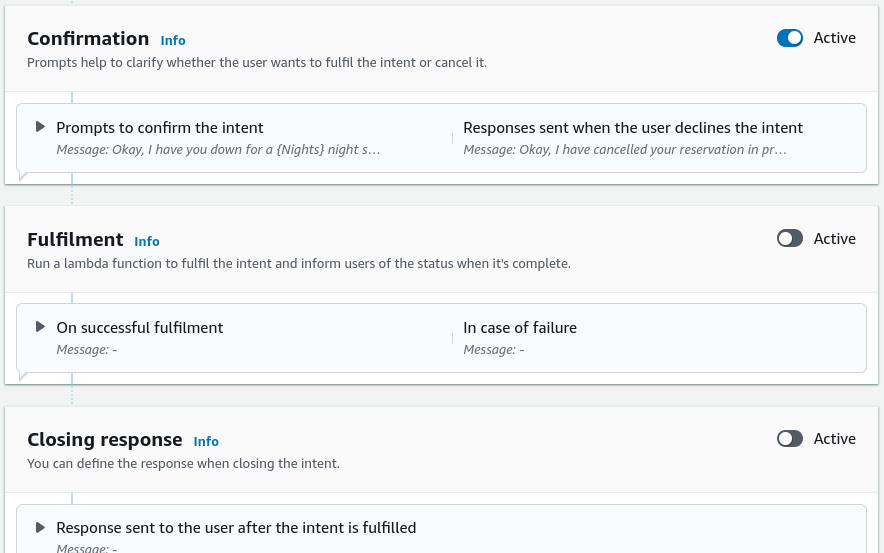Click the empty message under In case of failure

point(494,350)
